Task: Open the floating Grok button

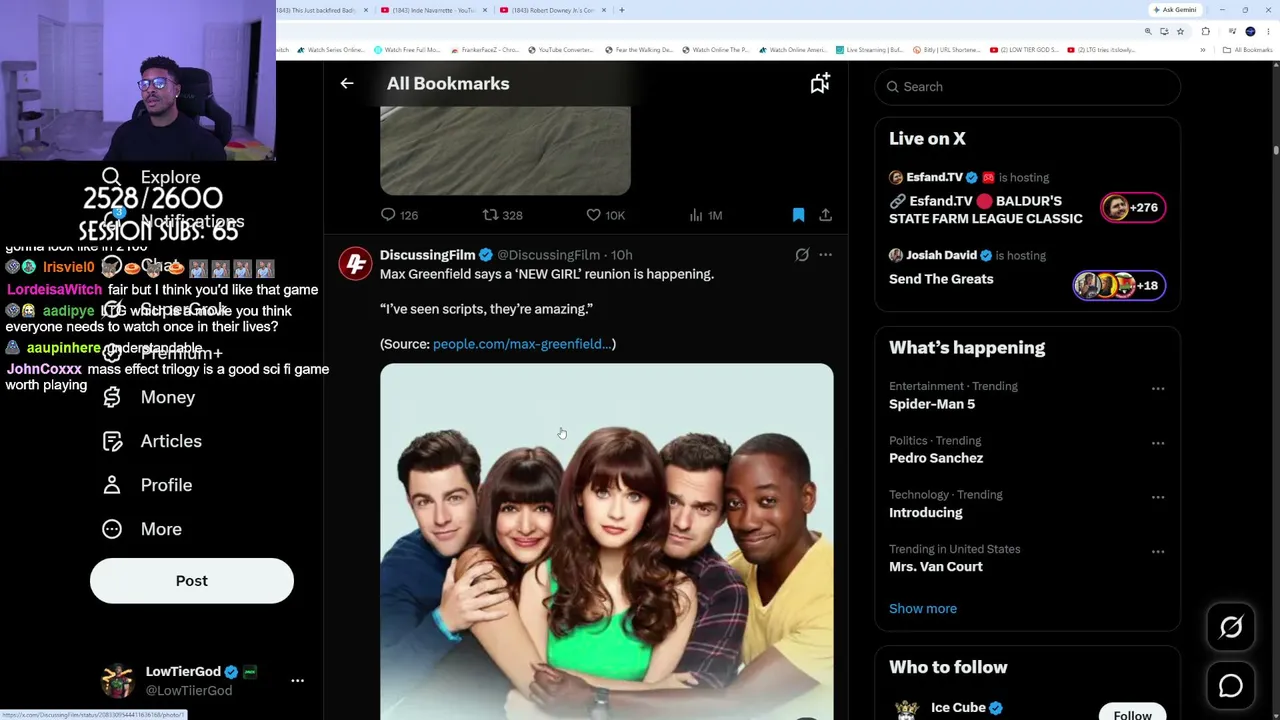Action: 1231,627
